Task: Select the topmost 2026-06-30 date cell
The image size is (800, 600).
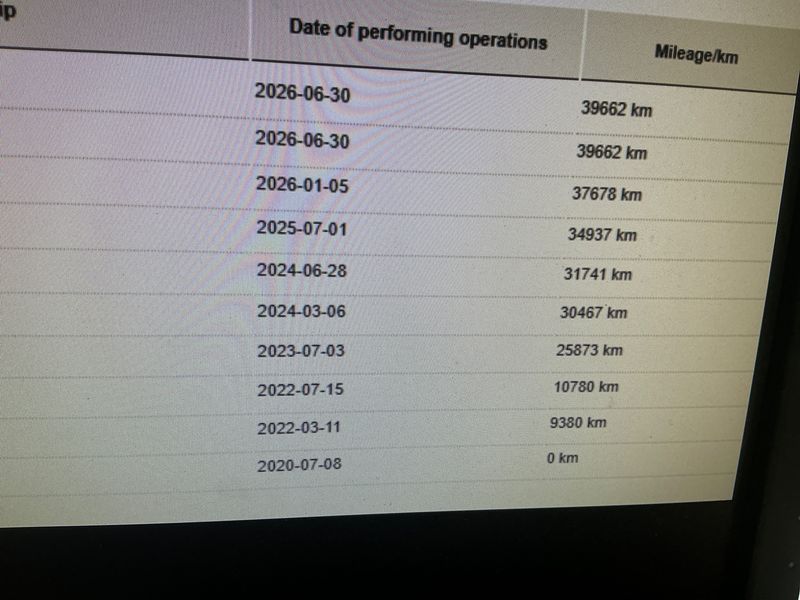Action: pos(303,93)
